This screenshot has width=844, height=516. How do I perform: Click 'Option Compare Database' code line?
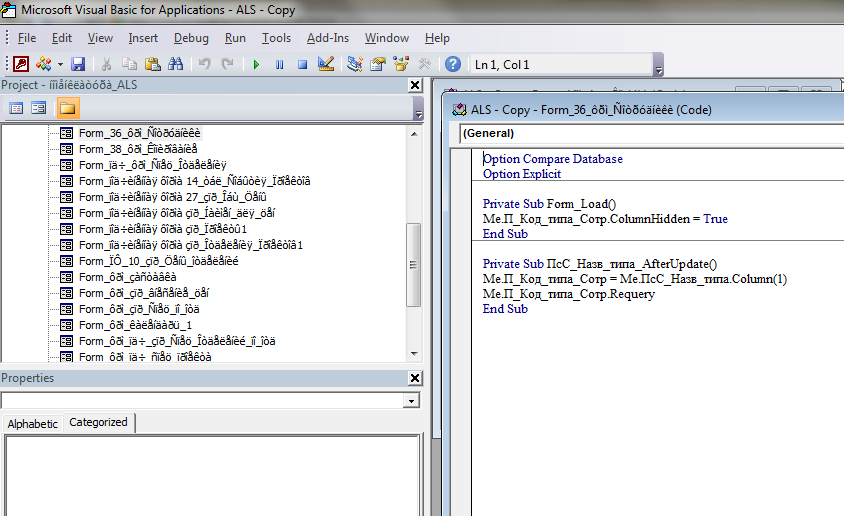tap(552, 159)
